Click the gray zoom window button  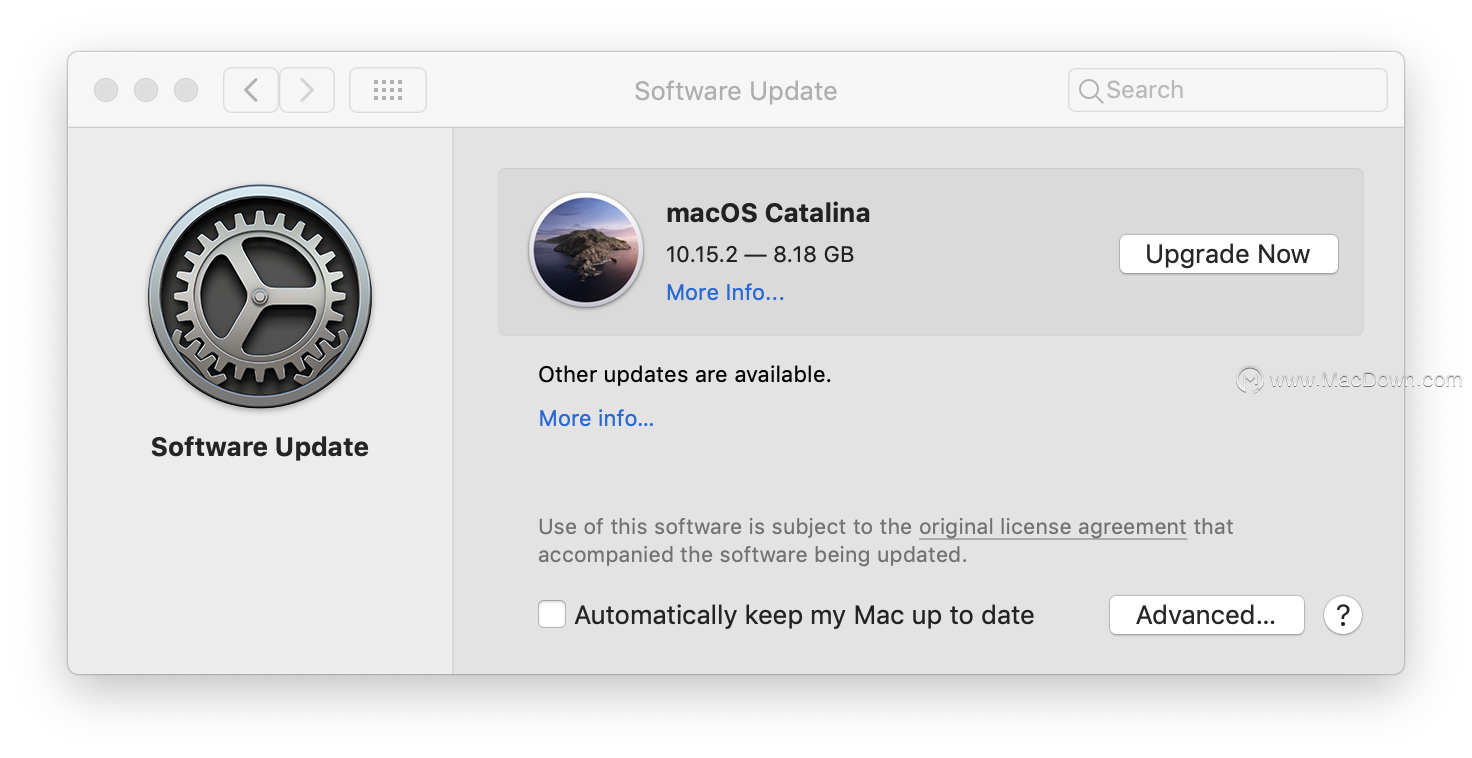(x=186, y=90)
